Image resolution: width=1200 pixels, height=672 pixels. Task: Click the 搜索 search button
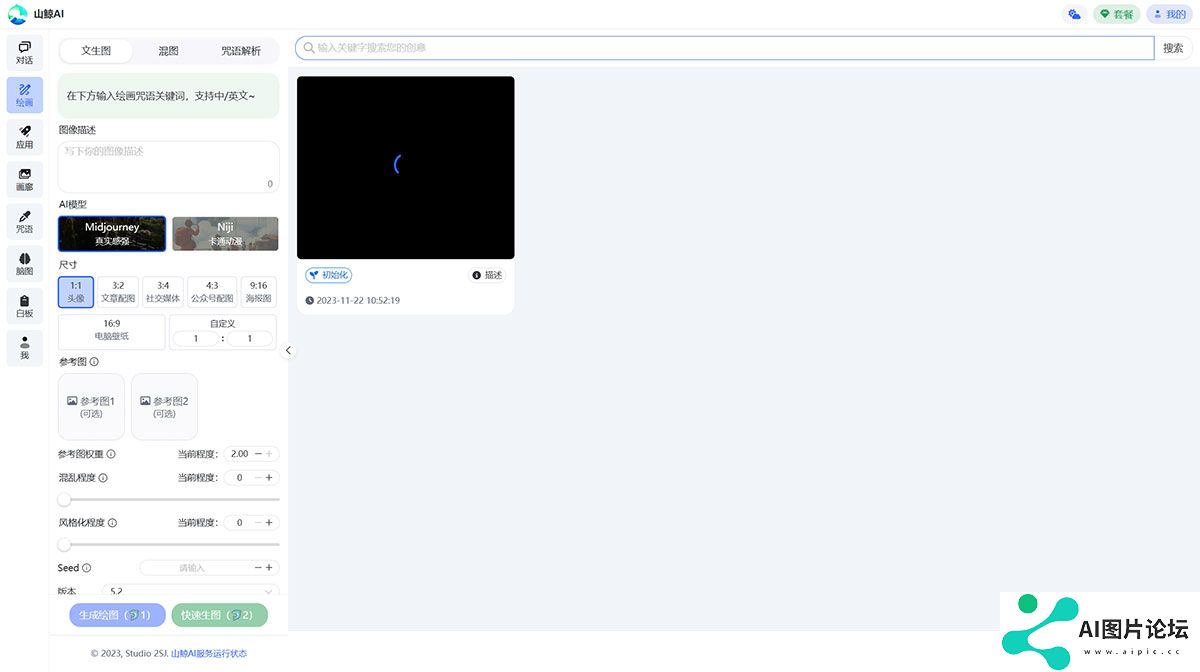click(1173, 48)
